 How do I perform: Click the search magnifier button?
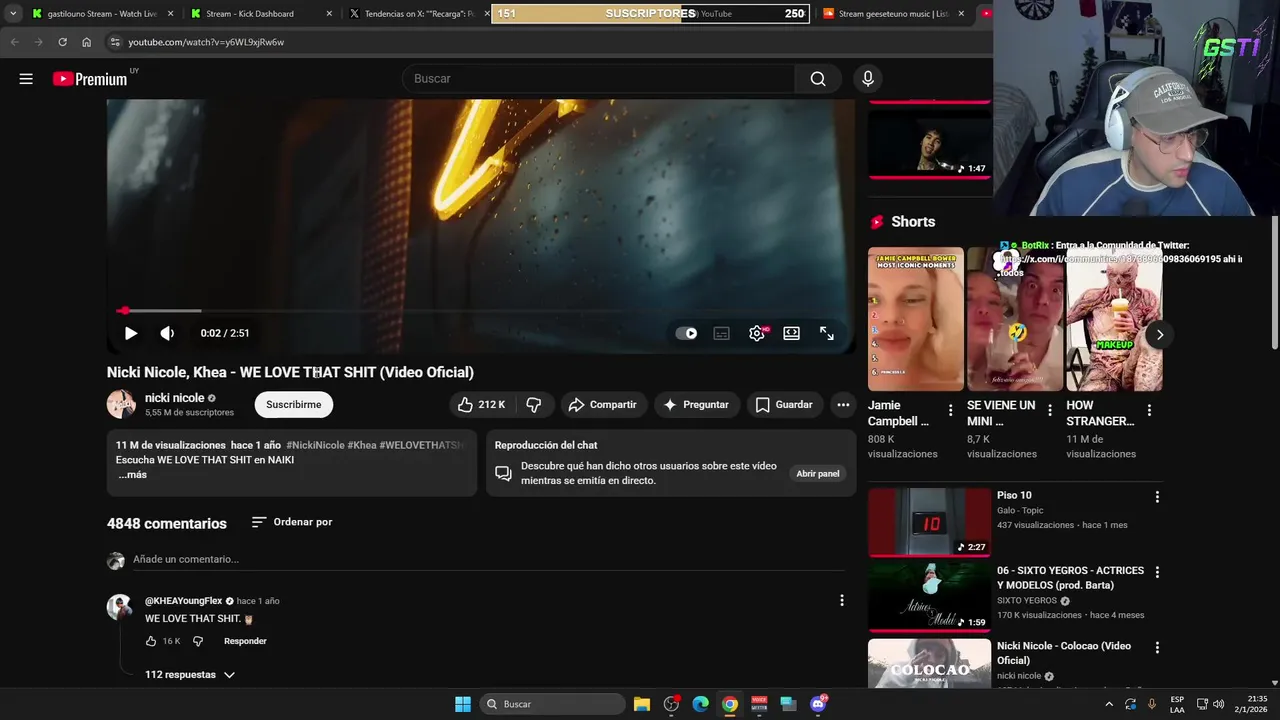pyautogui.click(x=818, y=79)
